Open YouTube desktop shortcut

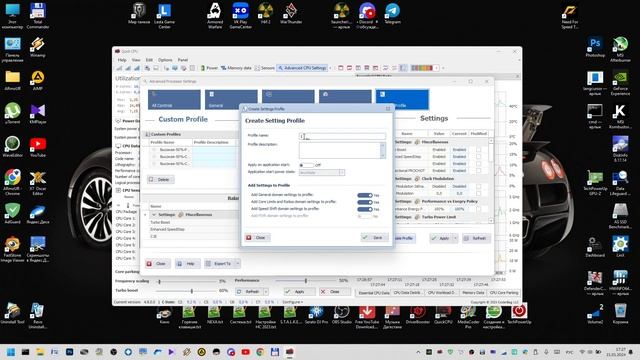pyautogui.click(x=38, y=147)
